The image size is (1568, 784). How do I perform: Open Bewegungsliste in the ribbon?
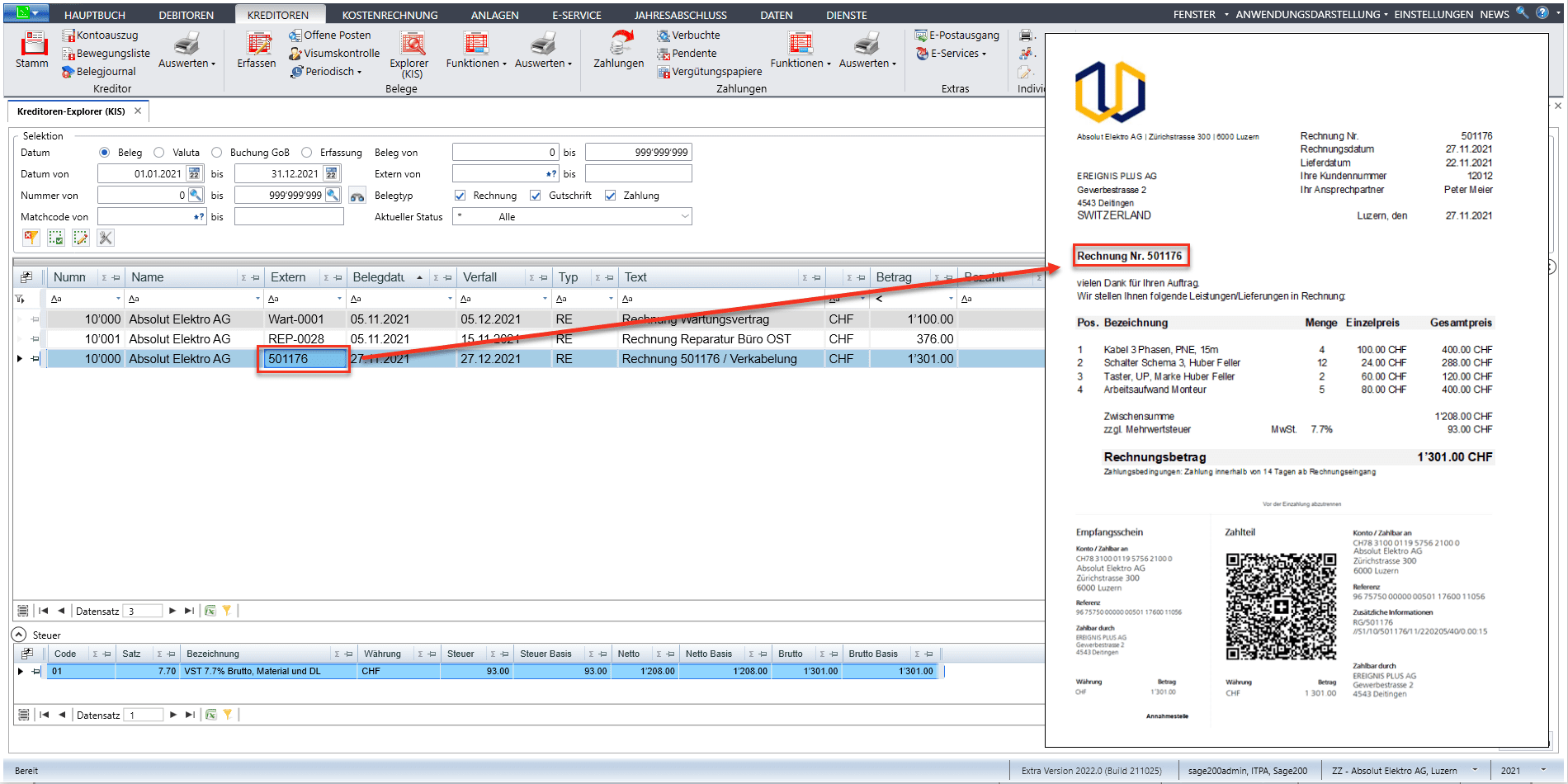tap(106, 54)
